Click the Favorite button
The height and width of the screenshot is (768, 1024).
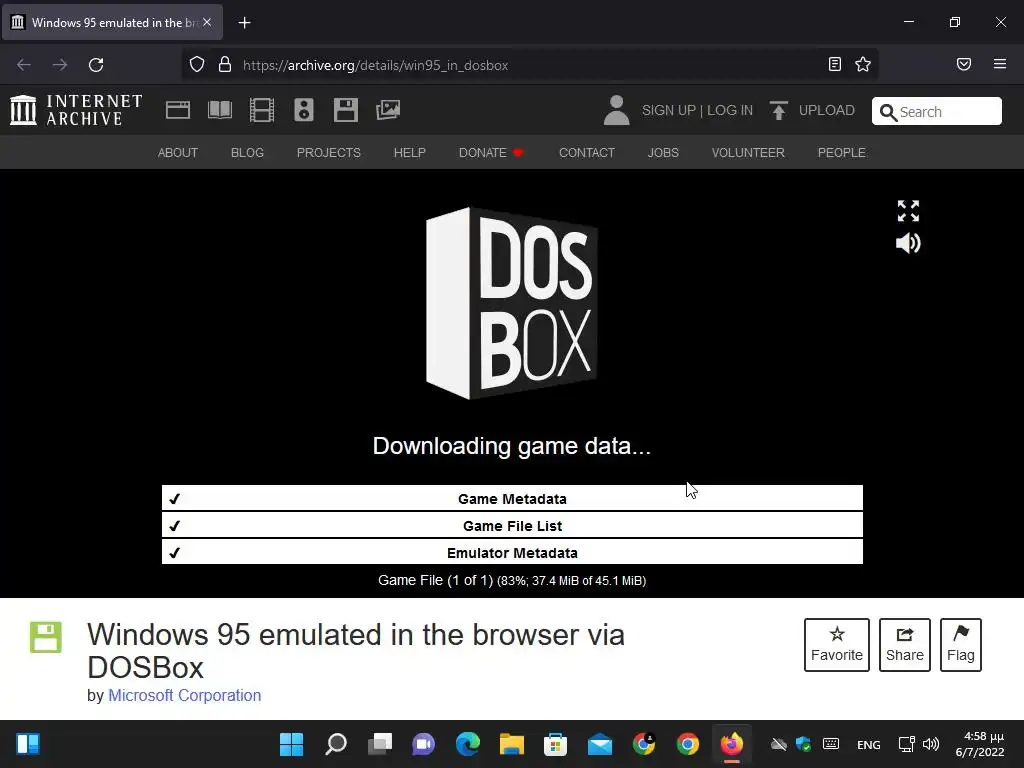click(837, 645)
